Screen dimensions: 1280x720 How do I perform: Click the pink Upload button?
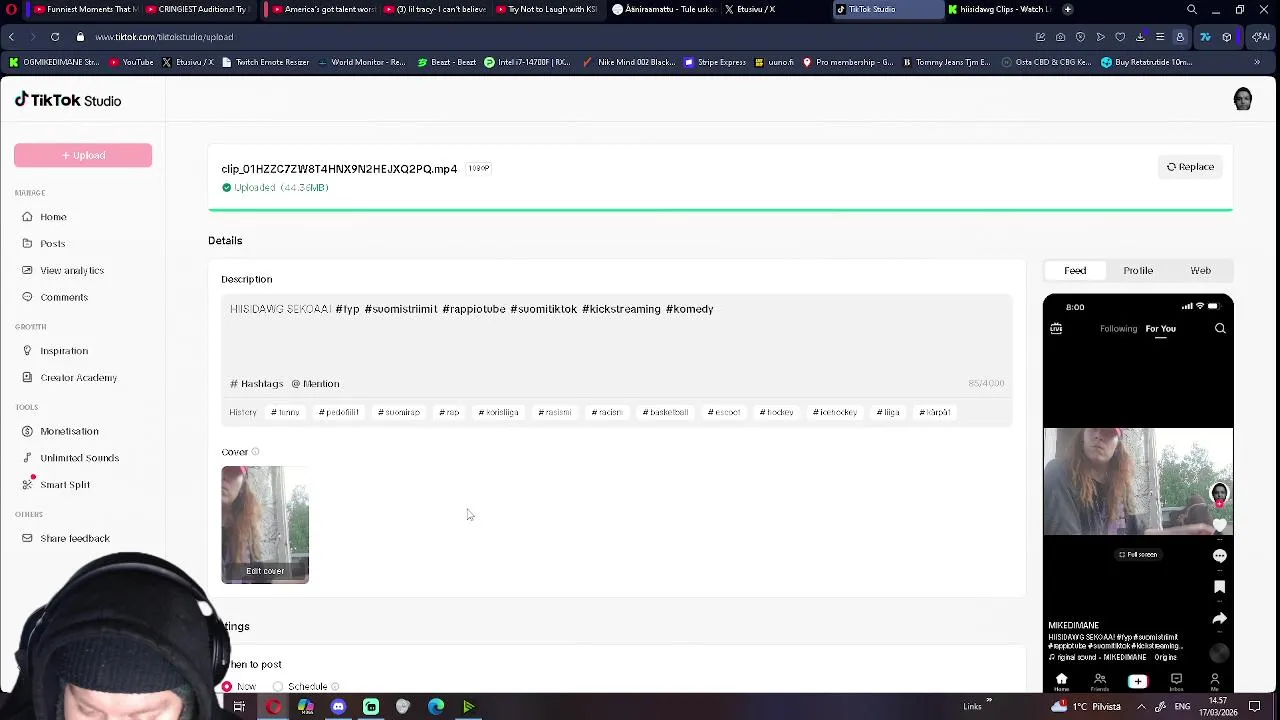[x=83, y=155]
